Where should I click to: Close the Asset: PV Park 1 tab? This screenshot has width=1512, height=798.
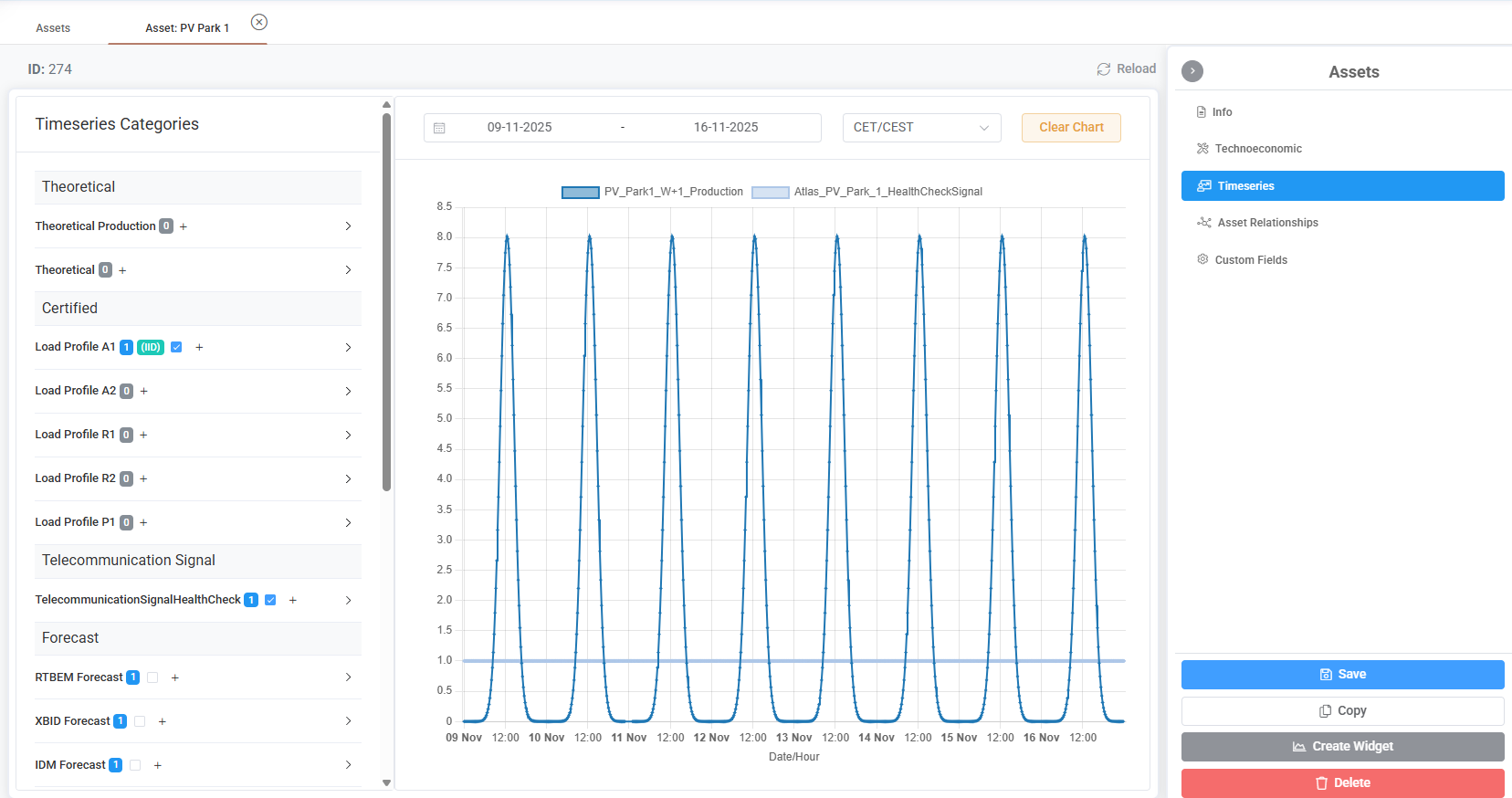click(x=259, y=22)
